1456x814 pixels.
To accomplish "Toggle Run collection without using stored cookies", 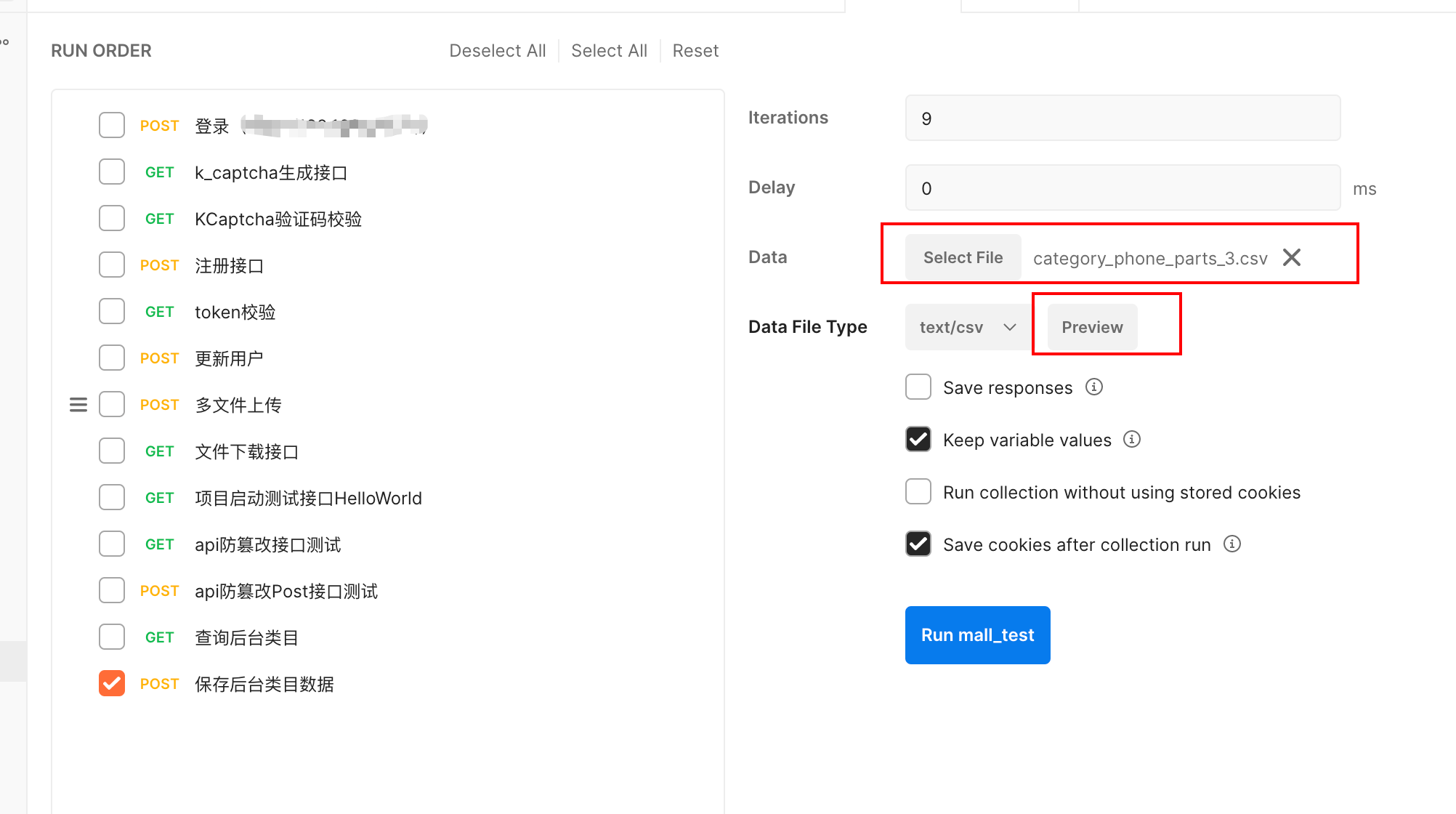I will pos(918,491).
